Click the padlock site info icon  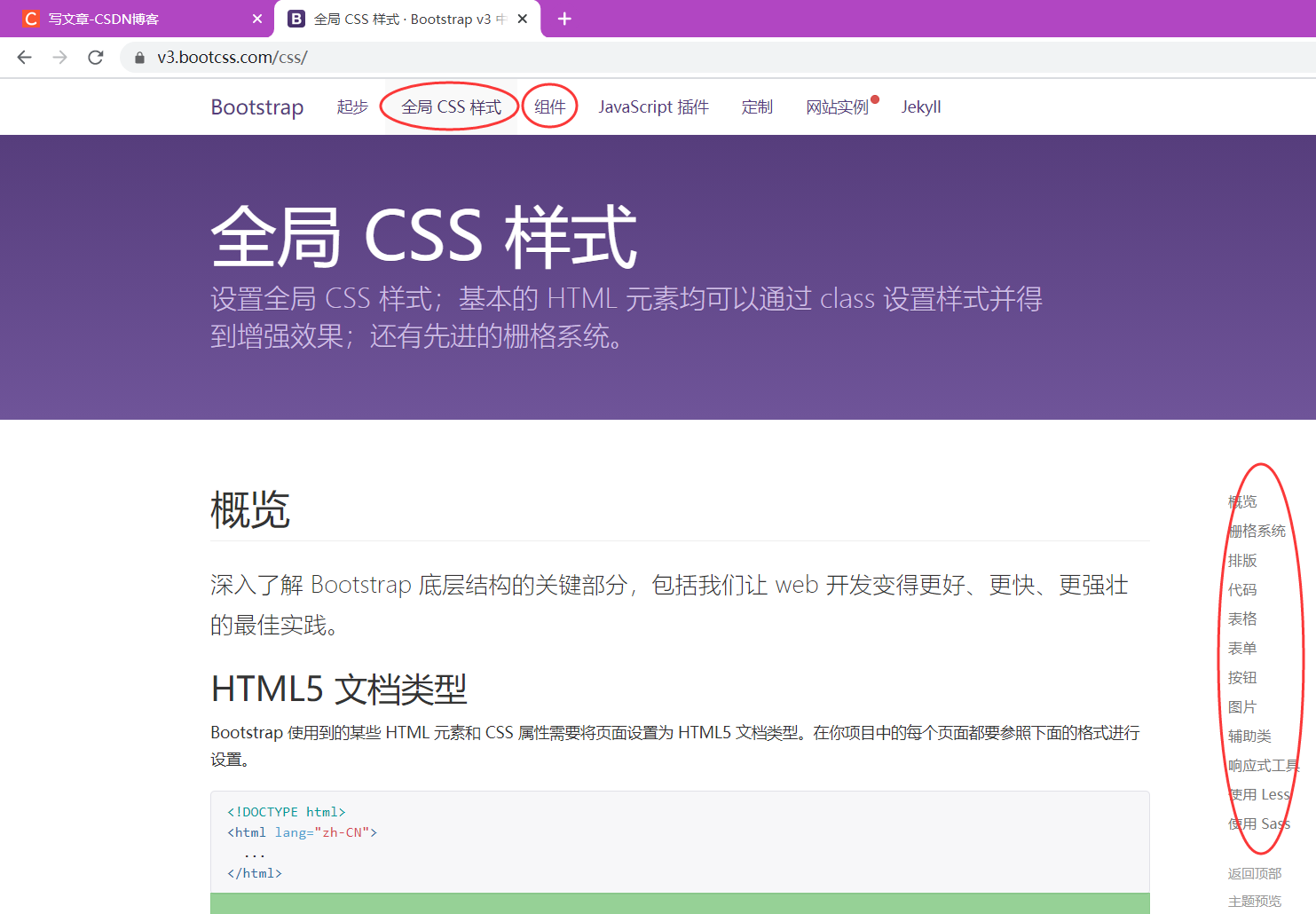[139, 58]
